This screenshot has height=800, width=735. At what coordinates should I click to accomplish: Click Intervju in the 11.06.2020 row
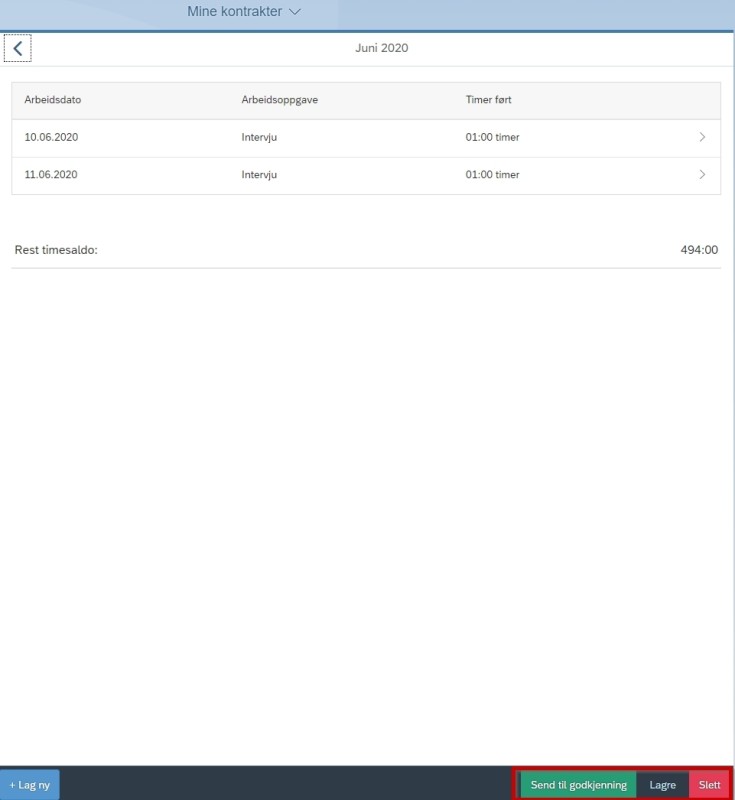[259, 174]
